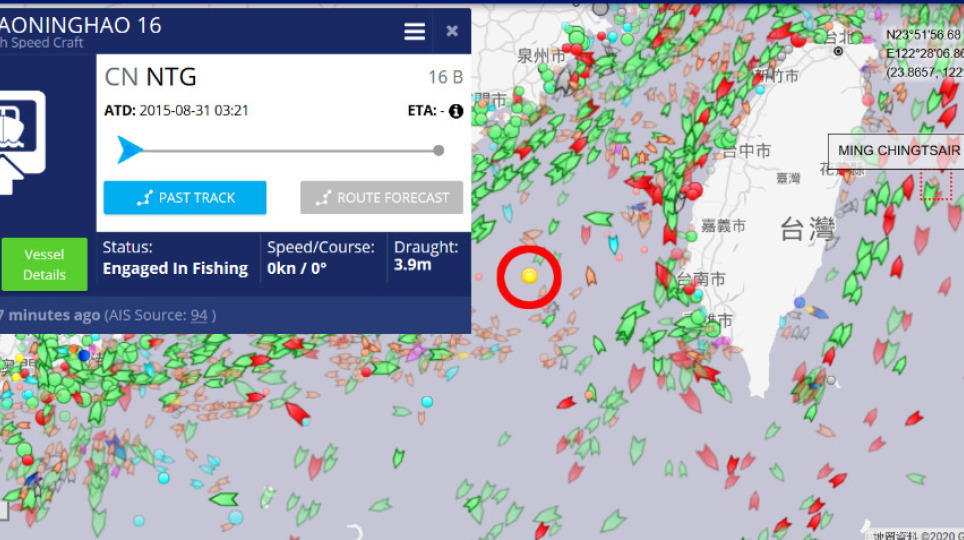Viewport: 964px width, 540px height.
Task: Click the ROUTE FORECAST button
Action: 381,197
